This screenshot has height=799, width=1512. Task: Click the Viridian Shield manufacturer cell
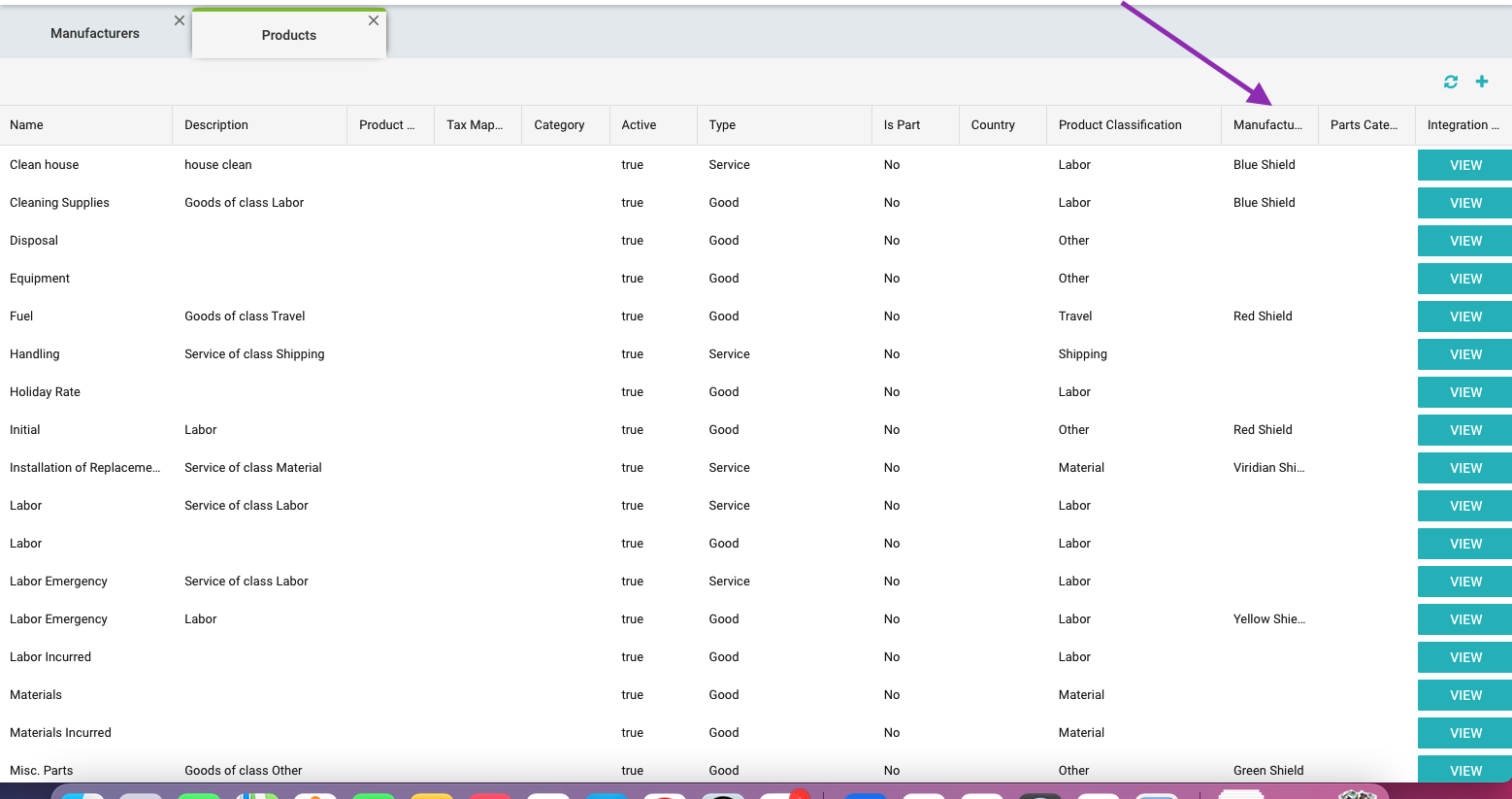tap(1268, 468)
